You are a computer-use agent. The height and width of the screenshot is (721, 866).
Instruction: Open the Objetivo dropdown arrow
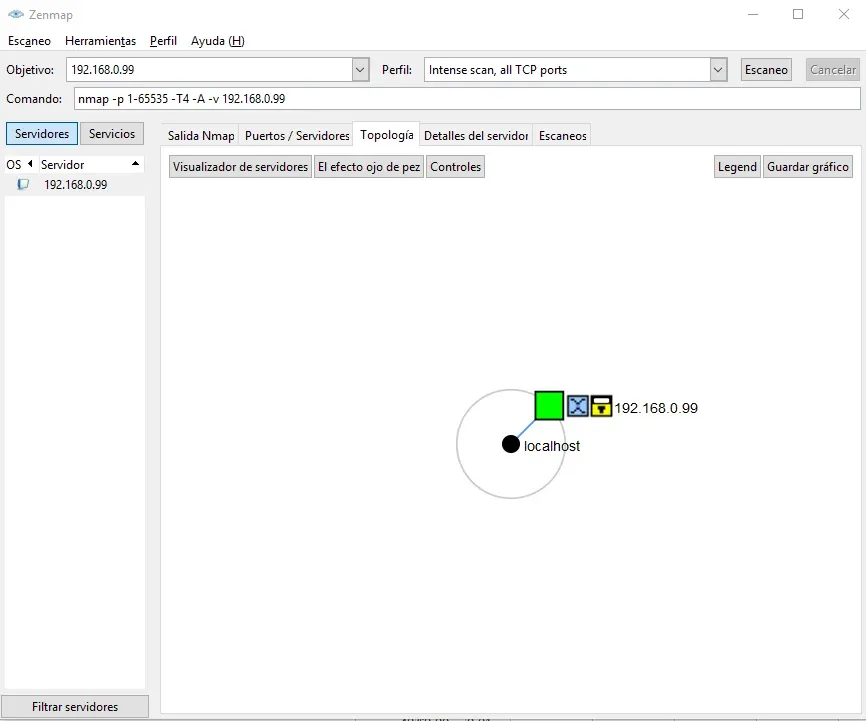pos(360,70)
